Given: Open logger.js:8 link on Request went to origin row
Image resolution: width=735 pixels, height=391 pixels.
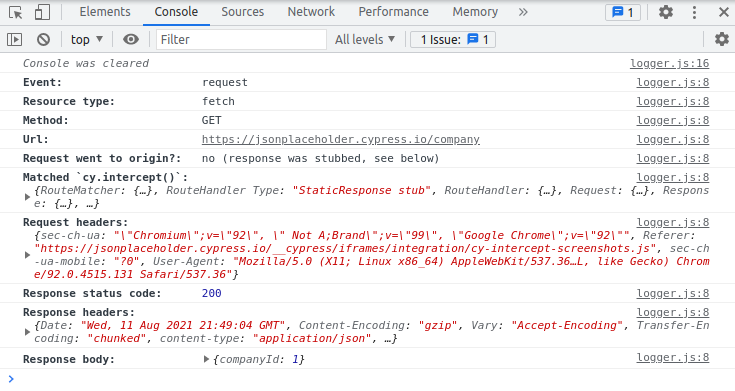Looking at the screenshot, I should click(x=673, y=158).
